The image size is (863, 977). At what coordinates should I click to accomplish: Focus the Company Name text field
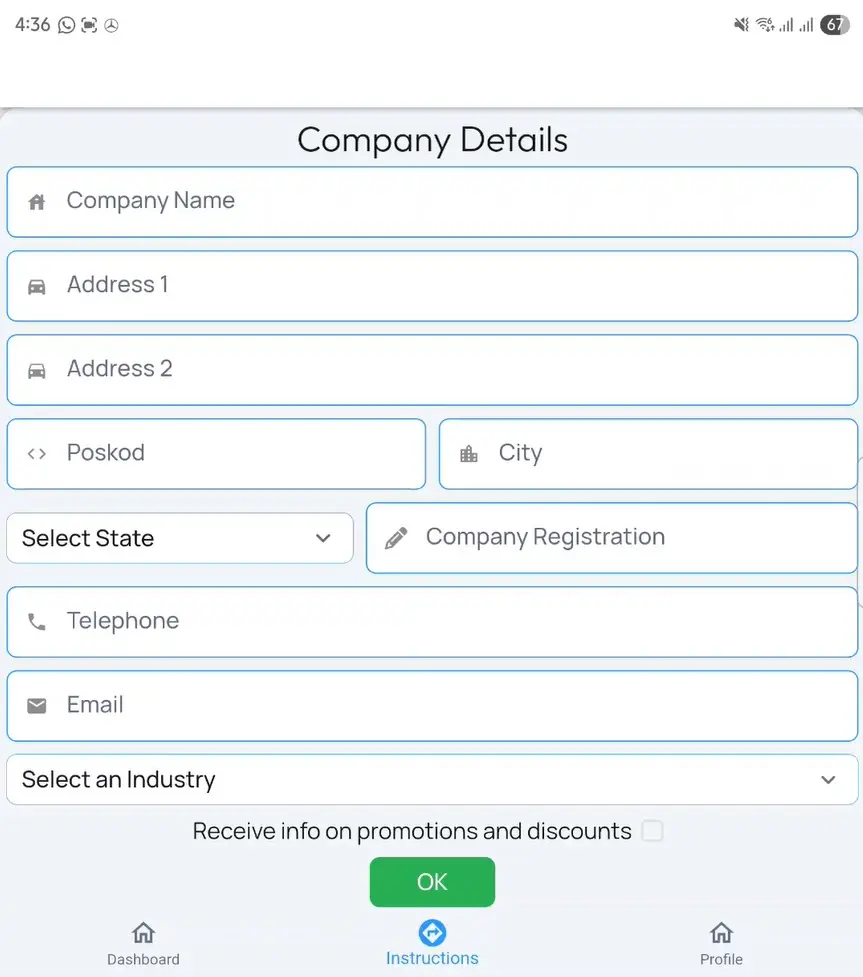click(450, 201)
